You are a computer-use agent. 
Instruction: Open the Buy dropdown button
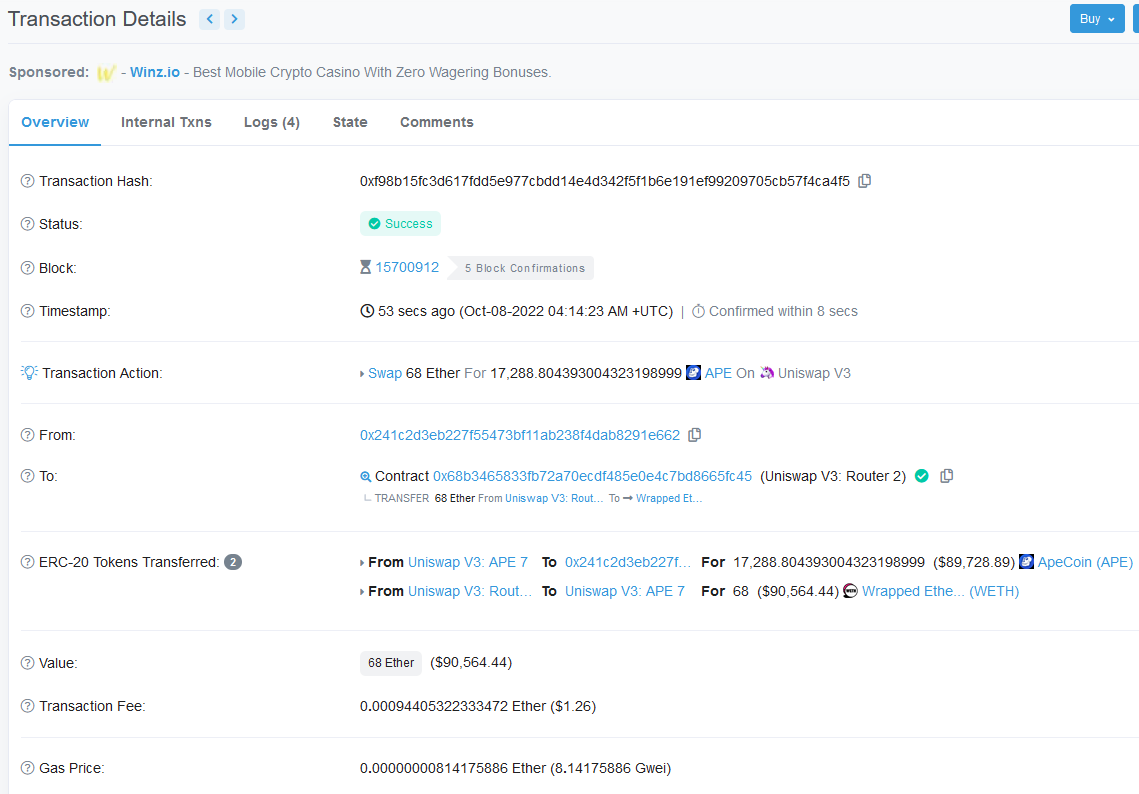(1096, 19)
